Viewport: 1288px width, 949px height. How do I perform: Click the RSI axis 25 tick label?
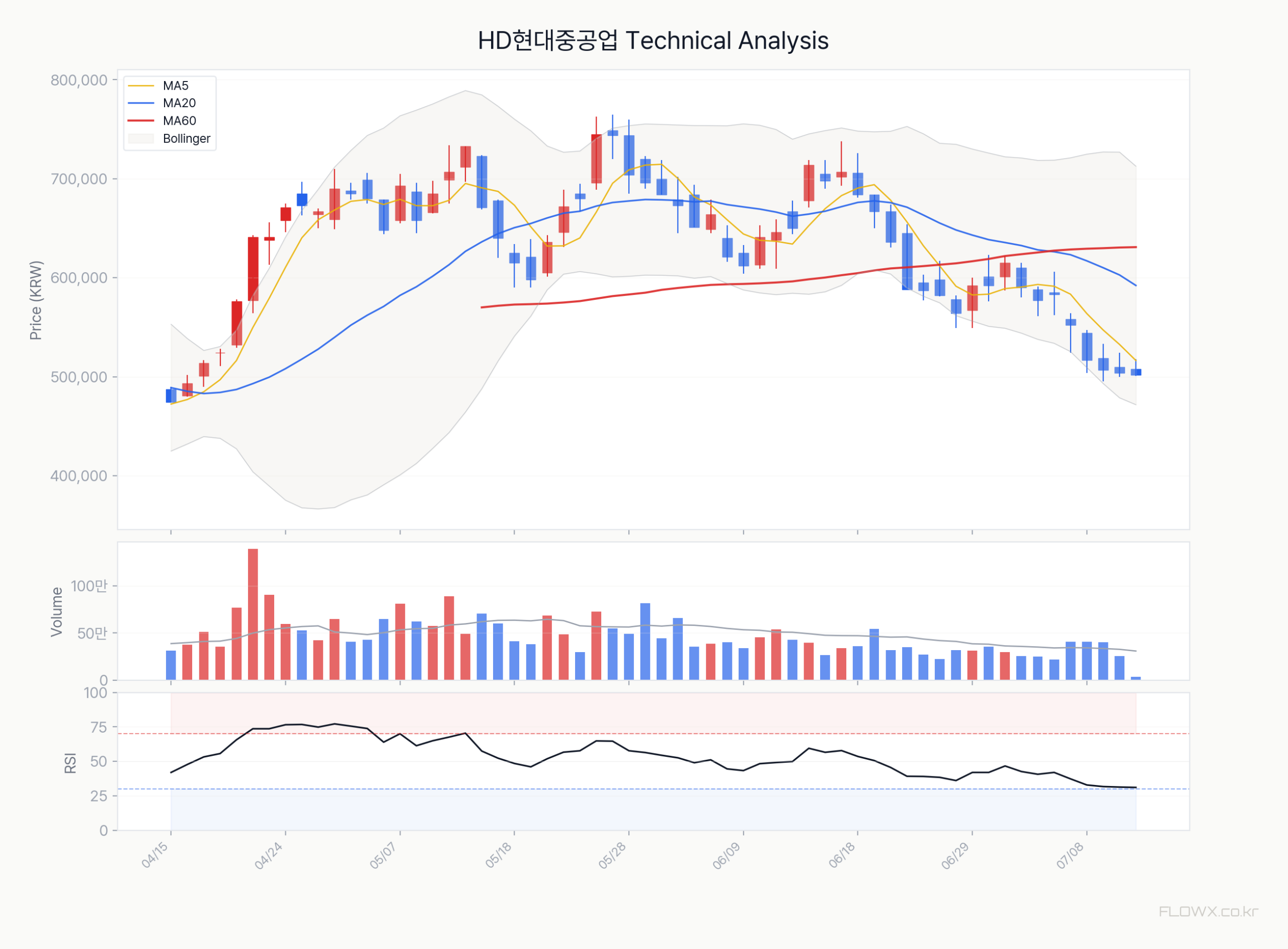pos(99,796)
